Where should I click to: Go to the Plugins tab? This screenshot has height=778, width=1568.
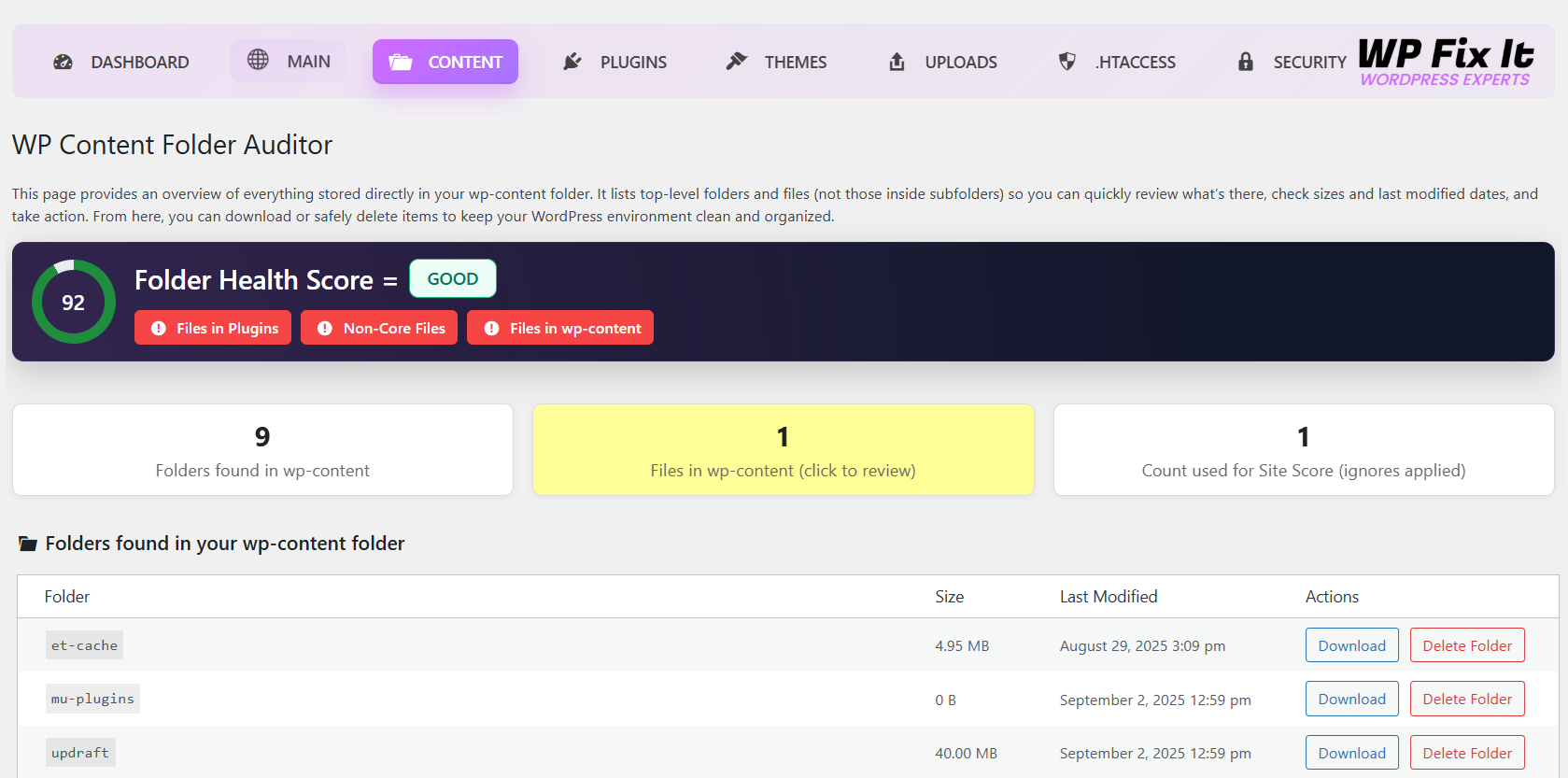614,62
